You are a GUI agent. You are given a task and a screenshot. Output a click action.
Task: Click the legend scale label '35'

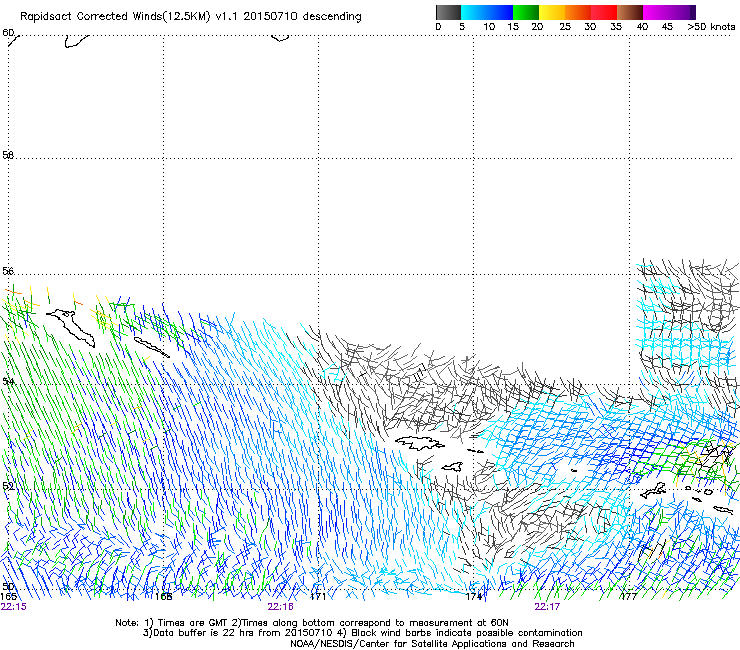click(x=616, y=27)
